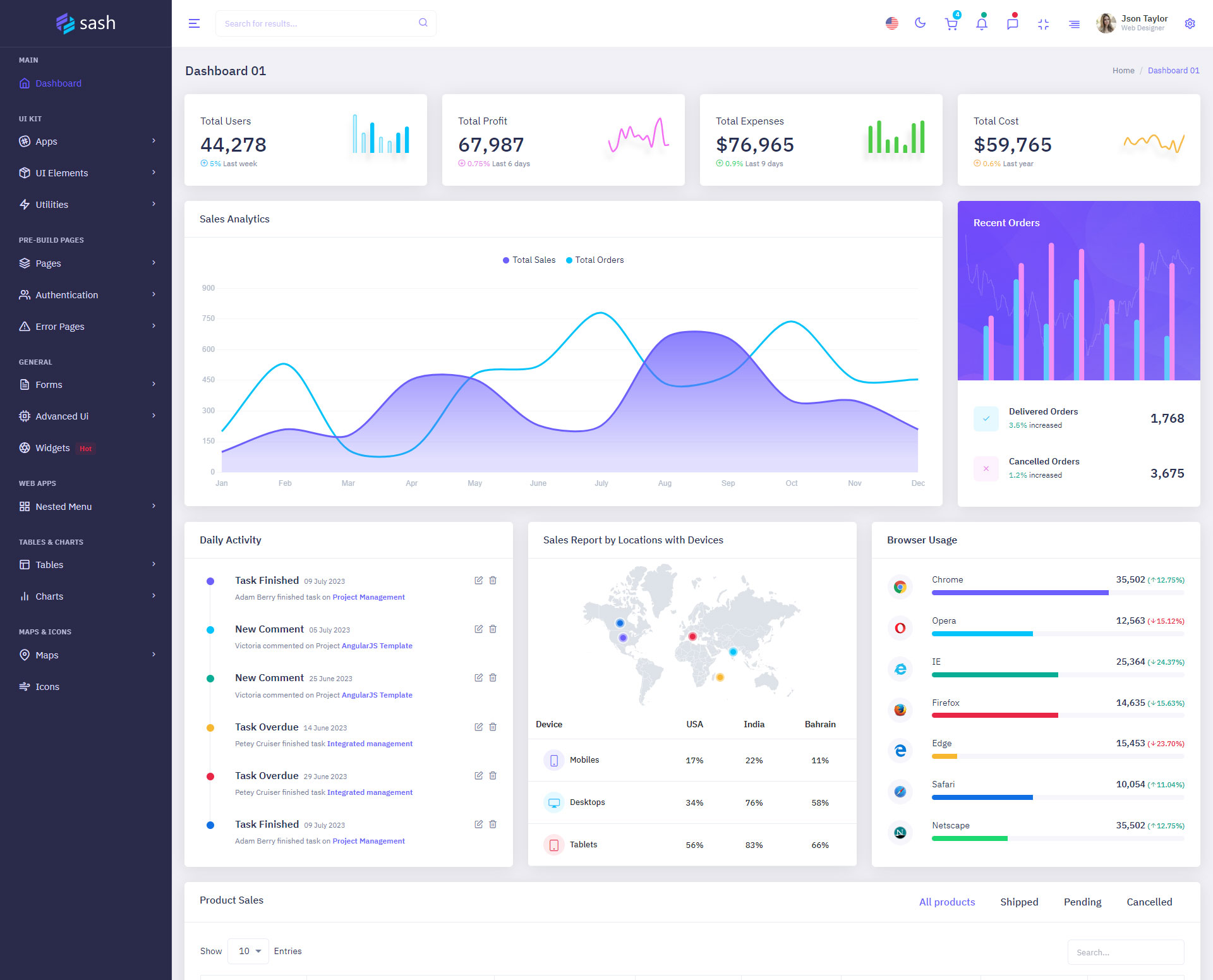Open the shopping cart icon
The image size is (1213, 980).
[951, 24]
